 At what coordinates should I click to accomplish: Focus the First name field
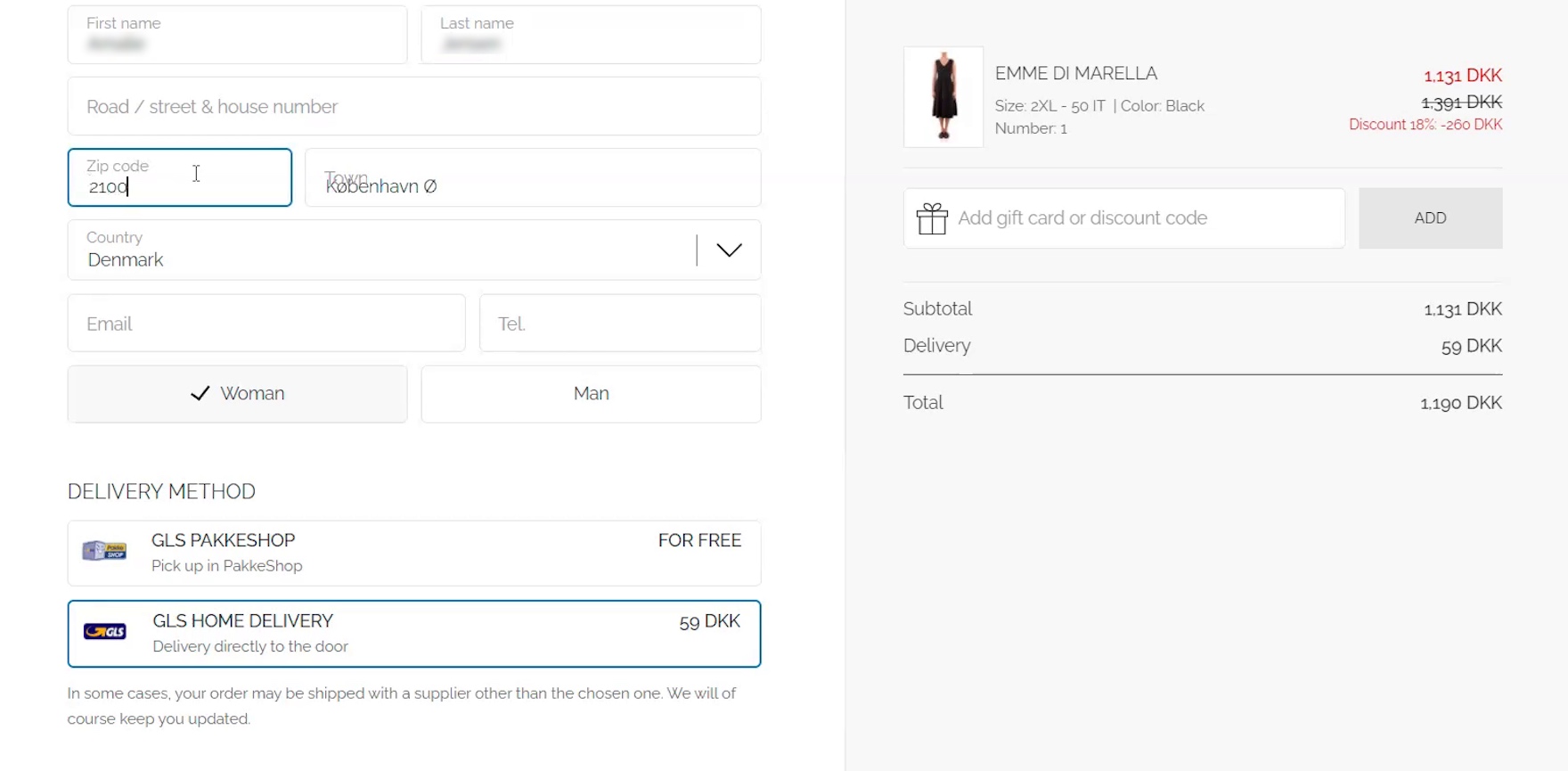pos(237,36)
